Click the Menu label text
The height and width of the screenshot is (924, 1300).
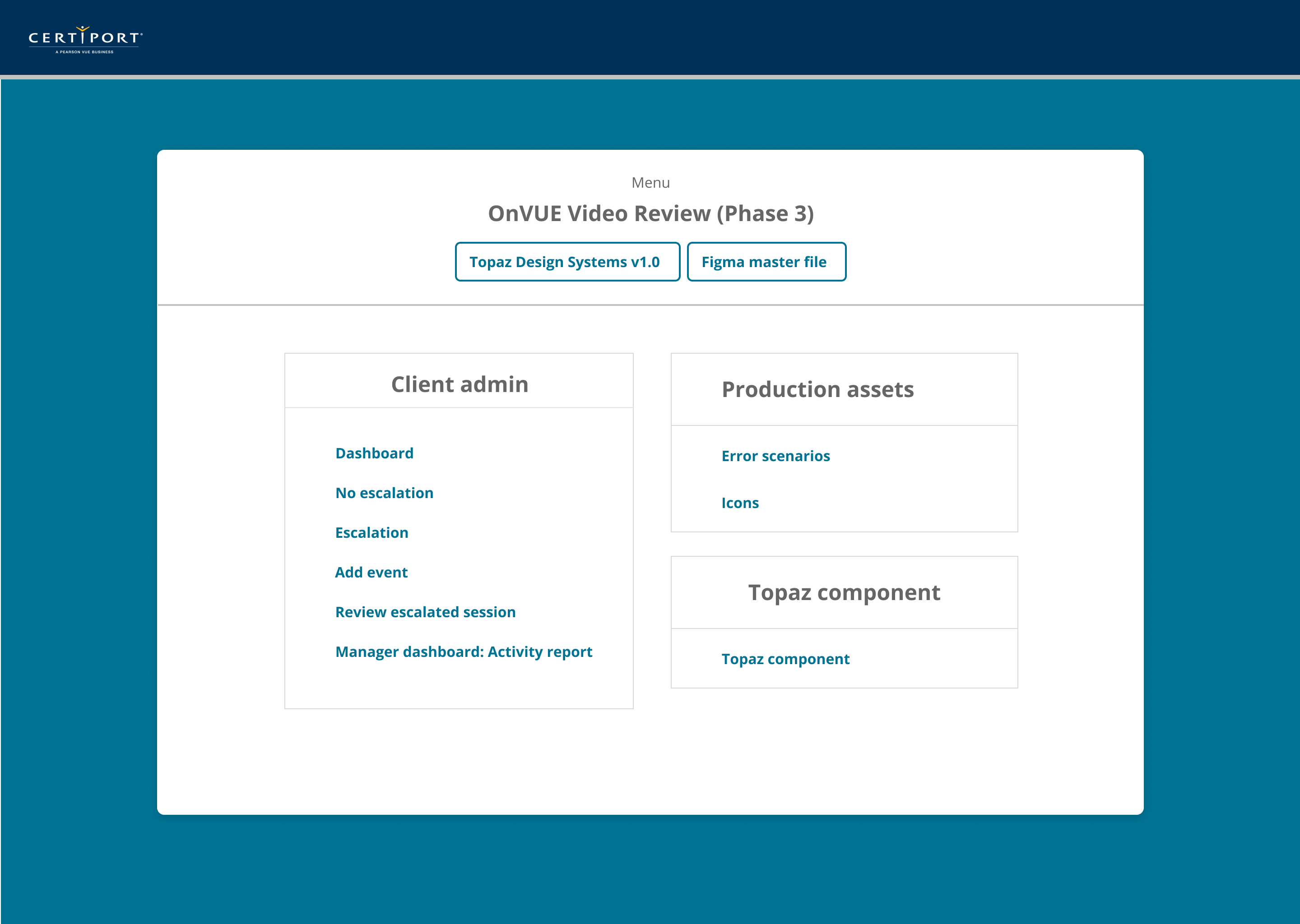[x=650, y=183]
